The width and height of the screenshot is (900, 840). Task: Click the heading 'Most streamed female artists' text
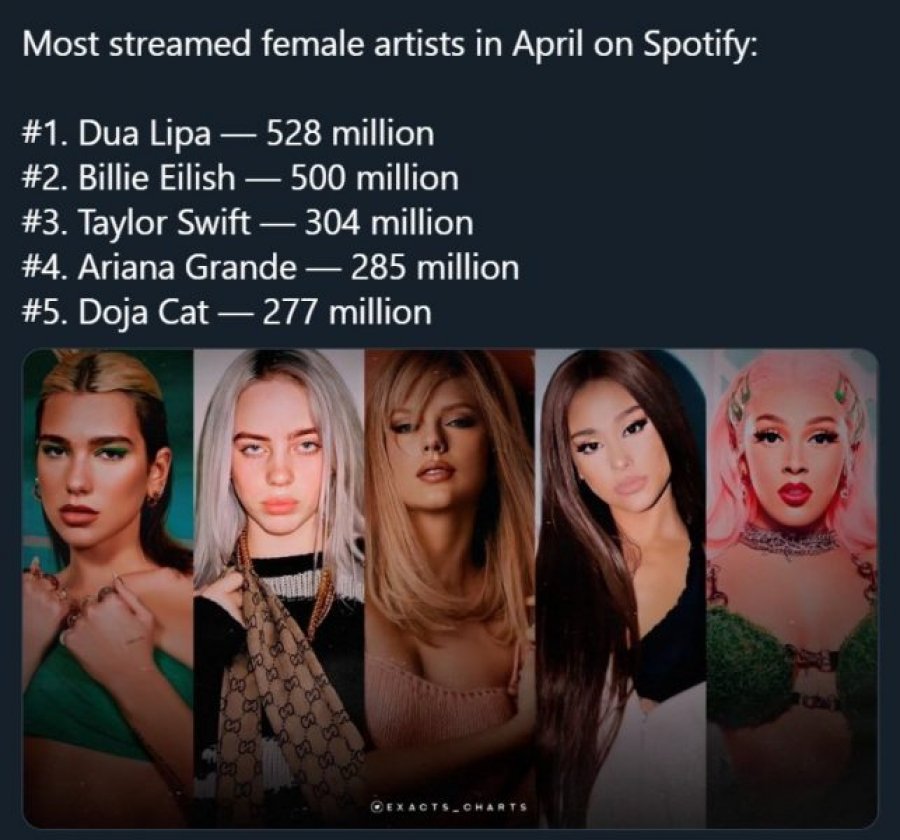click(240, 45)
